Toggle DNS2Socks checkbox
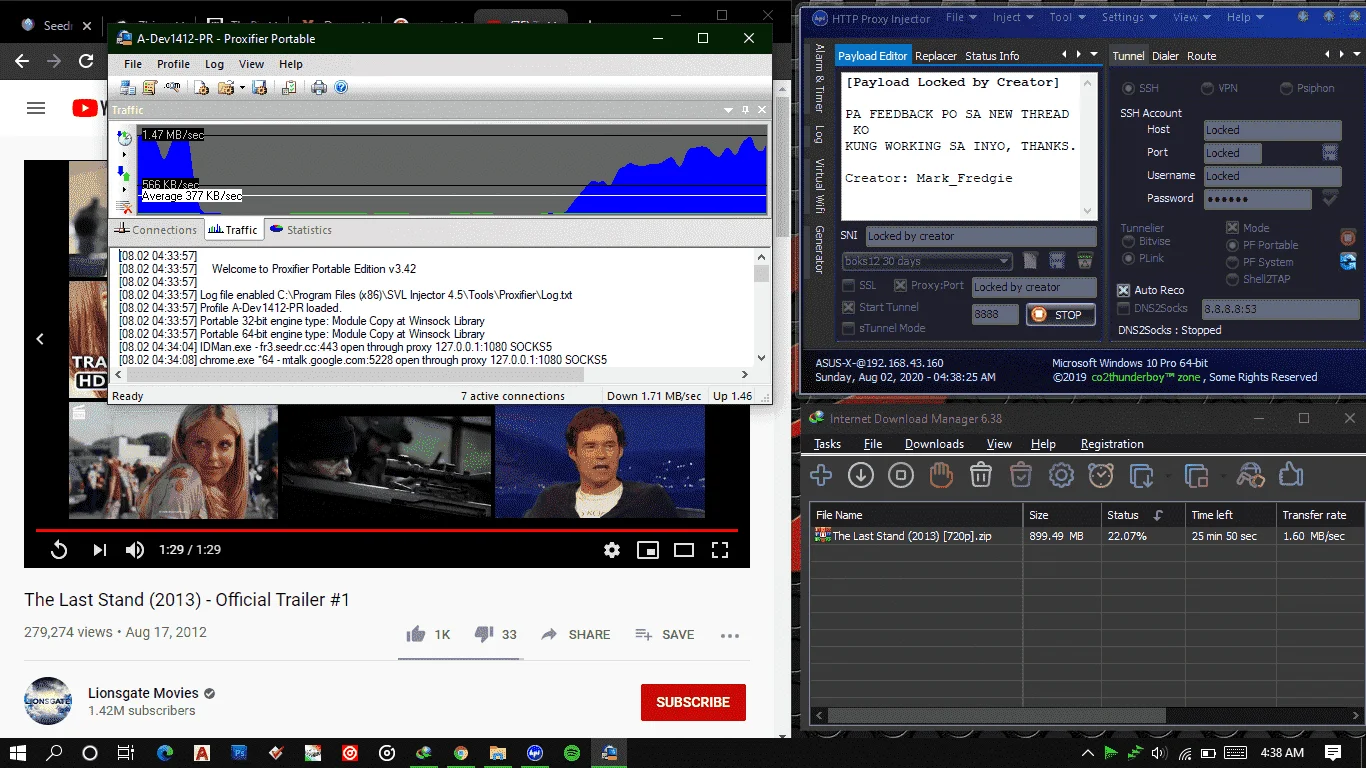 pos(1124,309)
